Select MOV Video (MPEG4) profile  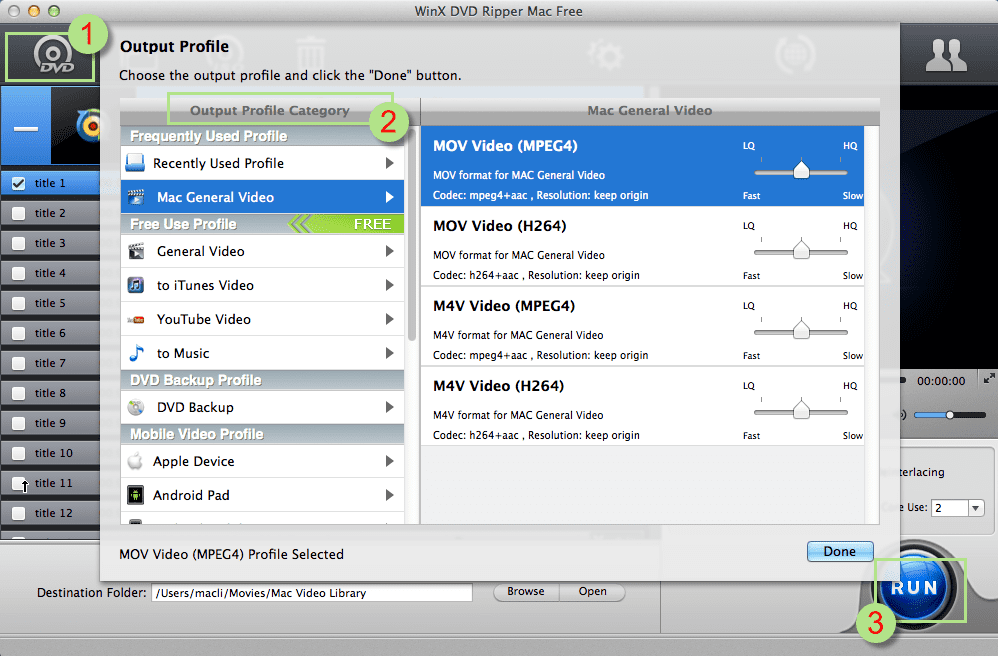(x=642, y=166)
